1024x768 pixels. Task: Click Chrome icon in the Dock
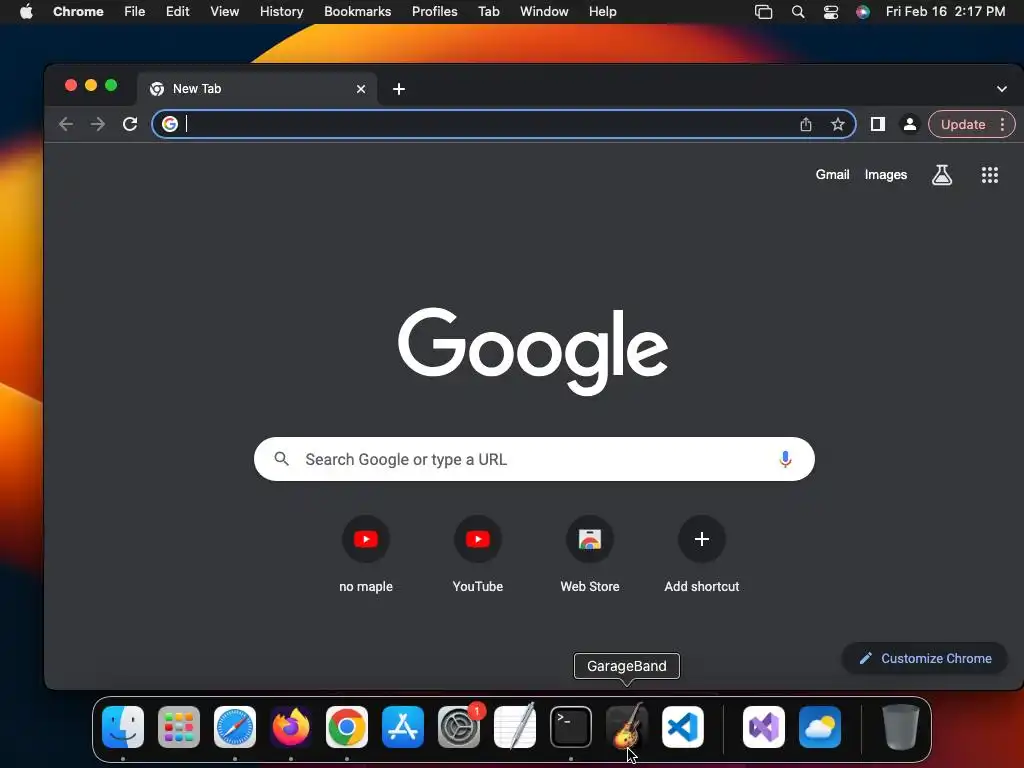pyautogui.click(x=347, y=727)
